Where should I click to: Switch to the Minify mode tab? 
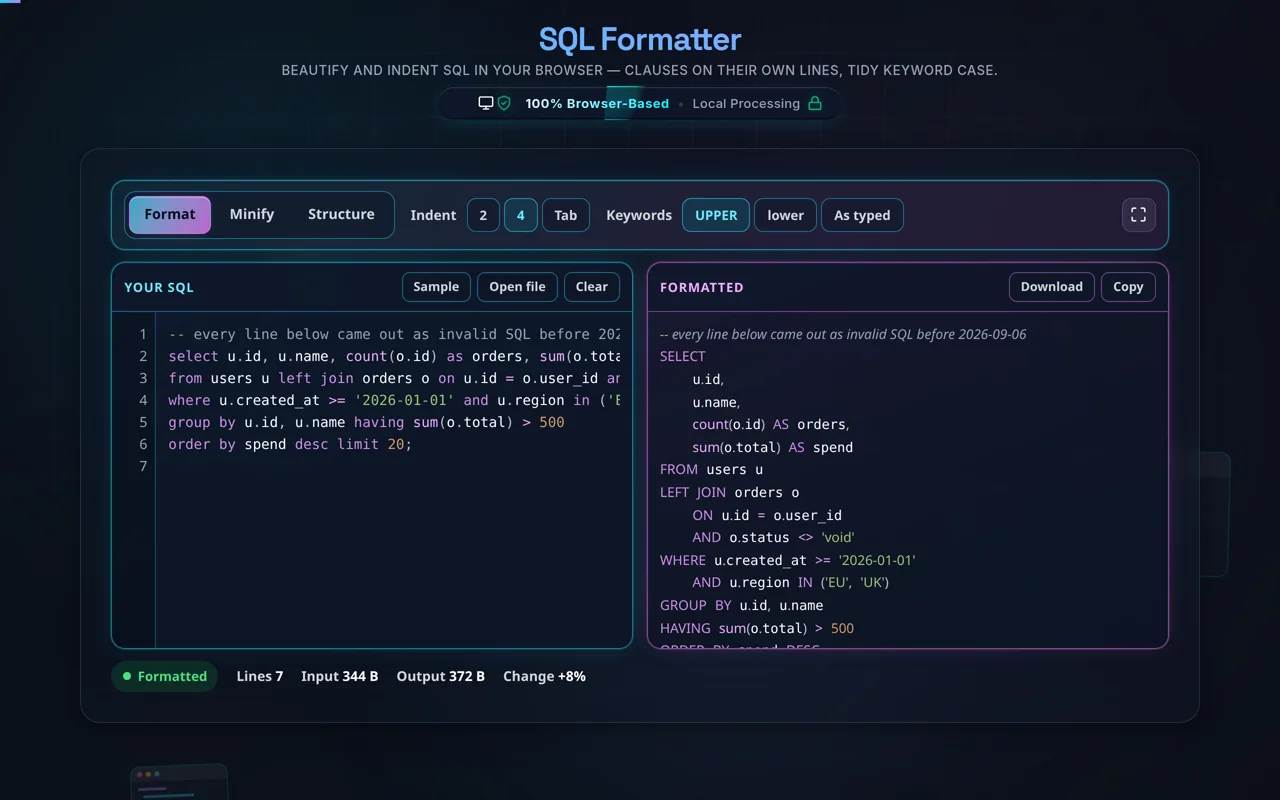(252, 215)
